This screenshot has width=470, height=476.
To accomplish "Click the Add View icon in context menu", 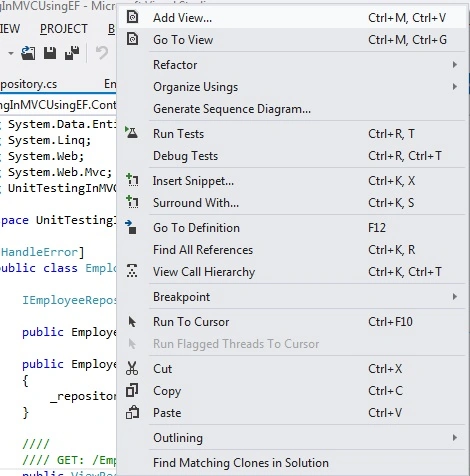I will tap(133, 17).
